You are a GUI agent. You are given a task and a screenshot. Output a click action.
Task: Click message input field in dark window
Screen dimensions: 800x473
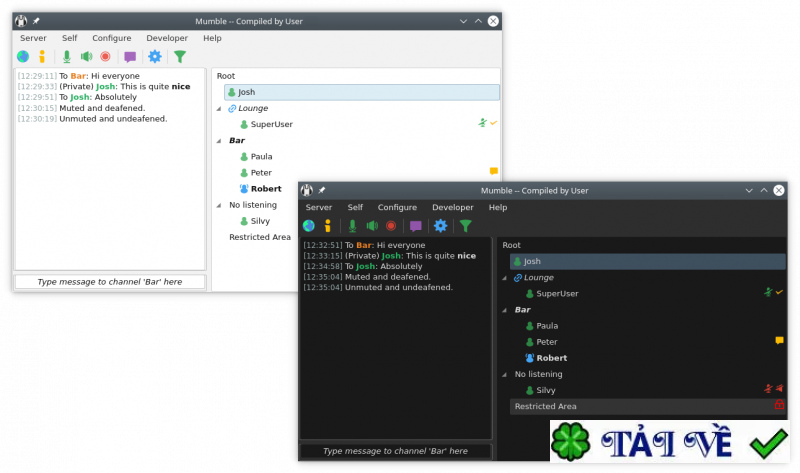click(x=396, y=451)
